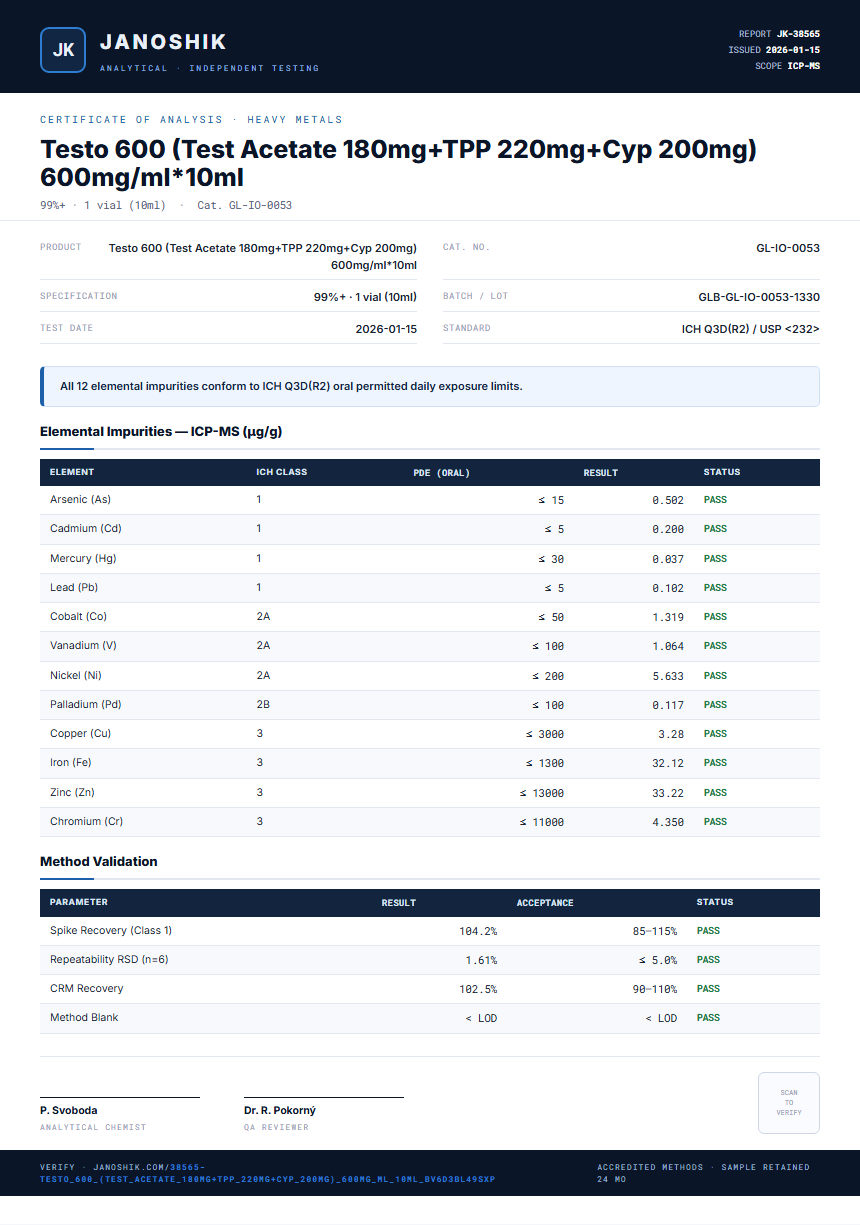Viewport: 860px width, 1225px height.
Task: Click the P. Svoboda signature name
Action: point(69,1110)
